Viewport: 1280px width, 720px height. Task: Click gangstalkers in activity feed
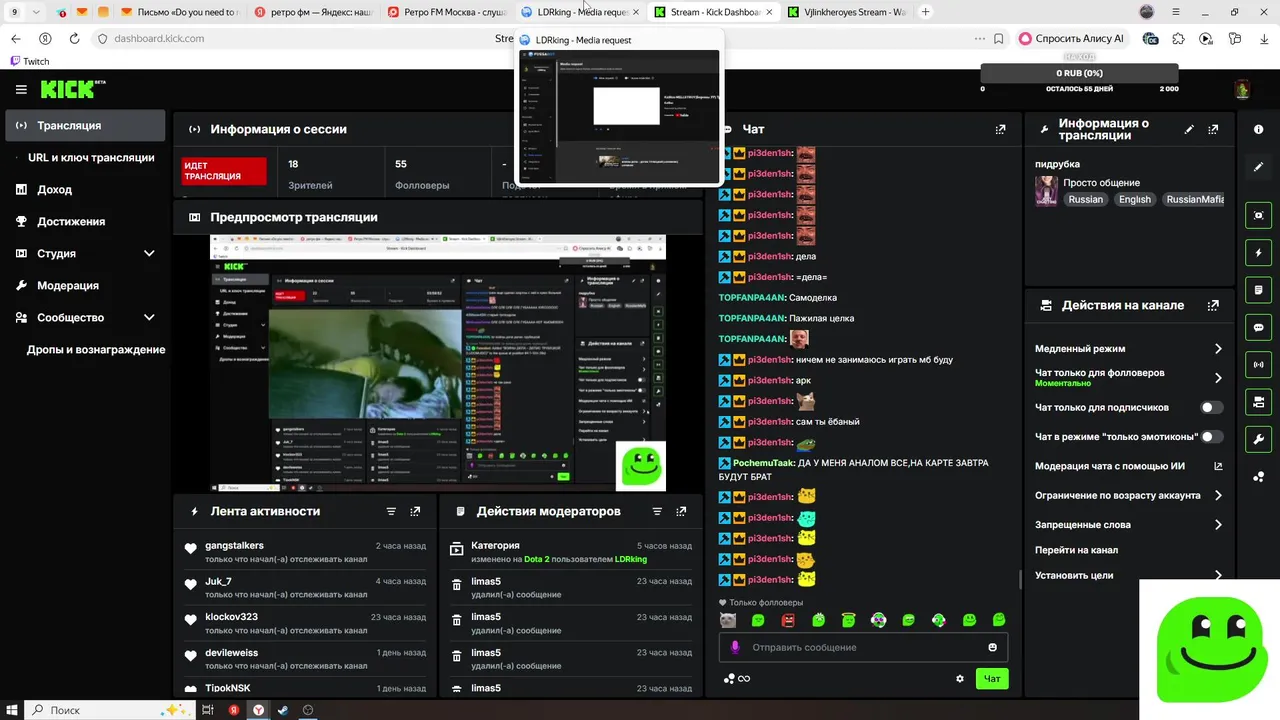(234, 545)
